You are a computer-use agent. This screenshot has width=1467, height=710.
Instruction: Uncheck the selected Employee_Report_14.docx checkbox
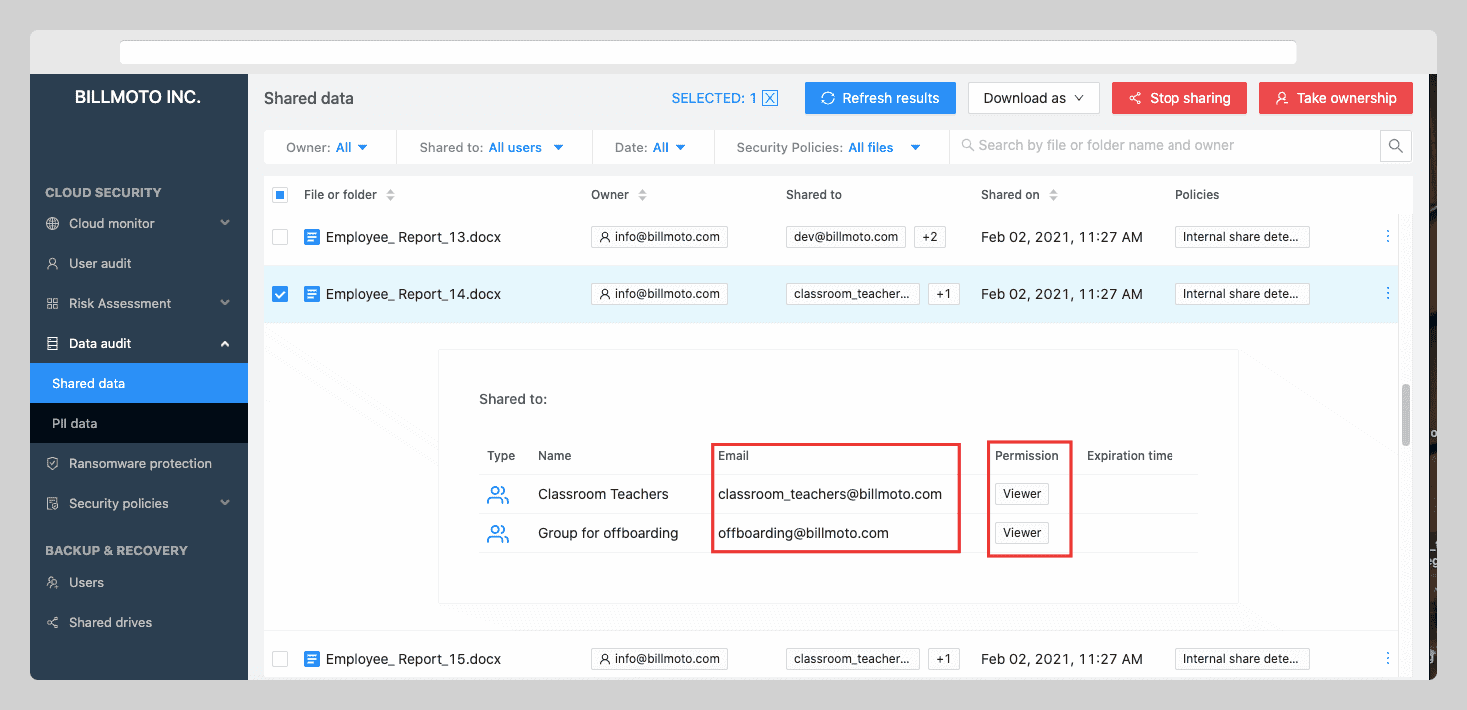280,293
